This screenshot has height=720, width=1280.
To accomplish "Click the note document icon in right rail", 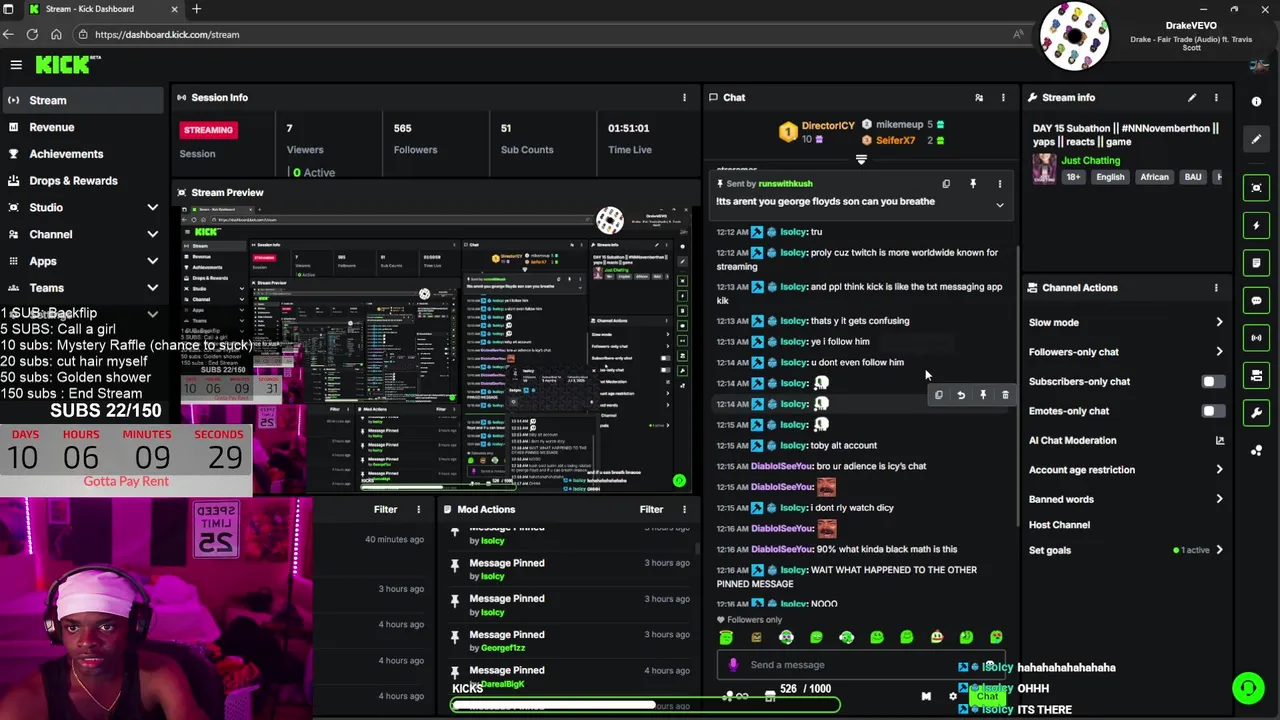I will [1256, 263].
